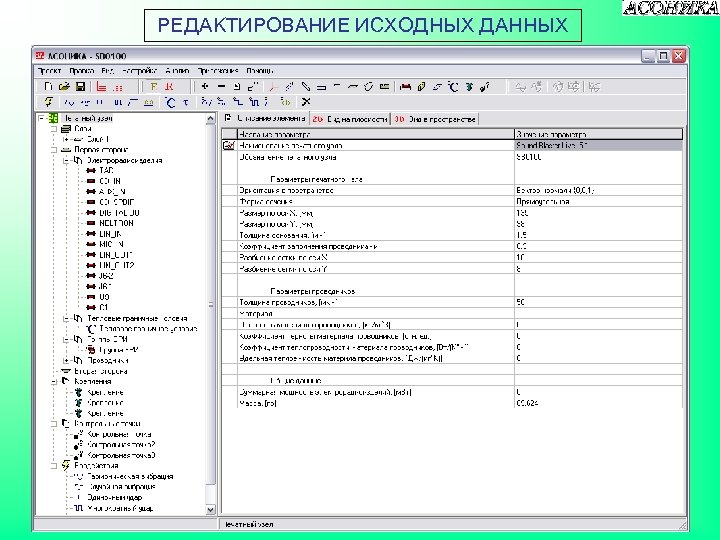This screenshot has width=720, height=540.
Task: Open the Правка menu
Action: click(x=82, y=71)
